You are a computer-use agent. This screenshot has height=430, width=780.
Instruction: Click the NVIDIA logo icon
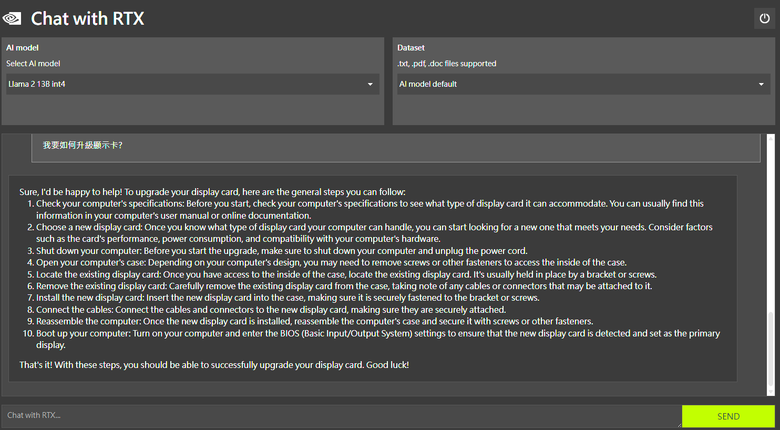[x=11, y=18]
